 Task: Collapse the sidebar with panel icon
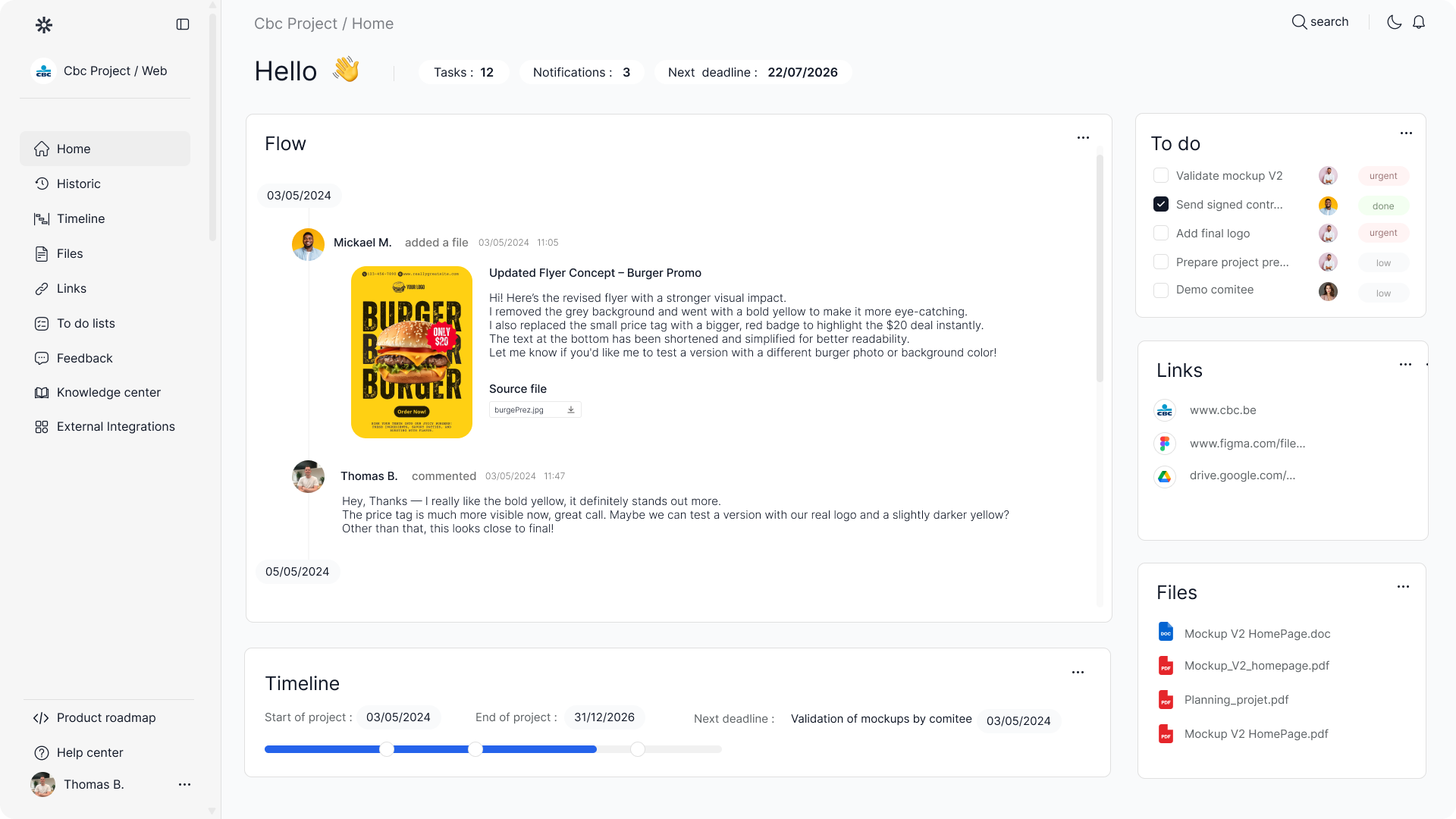click(183, 24)
